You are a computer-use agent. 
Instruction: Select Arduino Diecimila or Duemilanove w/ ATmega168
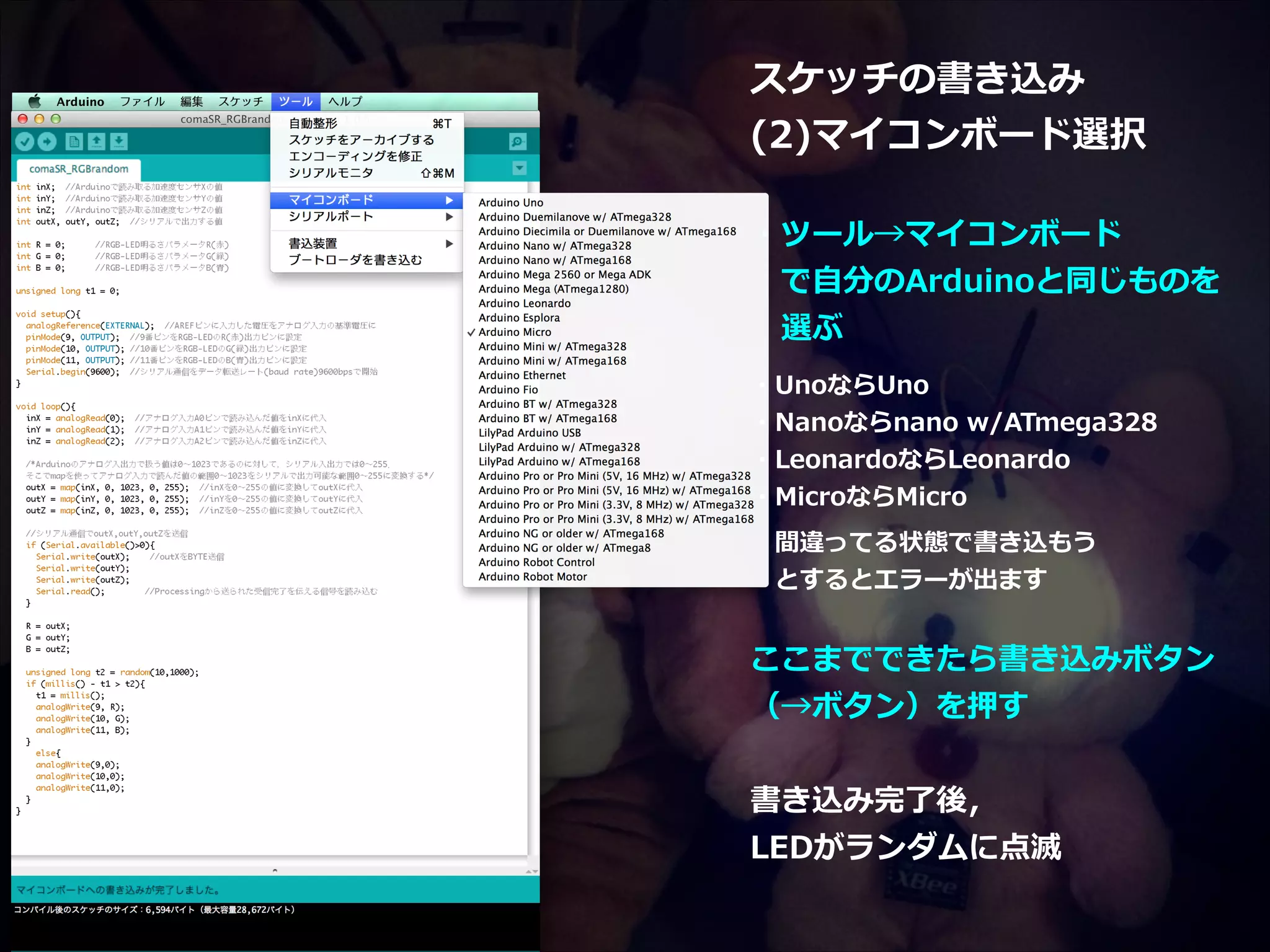[x=616, y=231]
